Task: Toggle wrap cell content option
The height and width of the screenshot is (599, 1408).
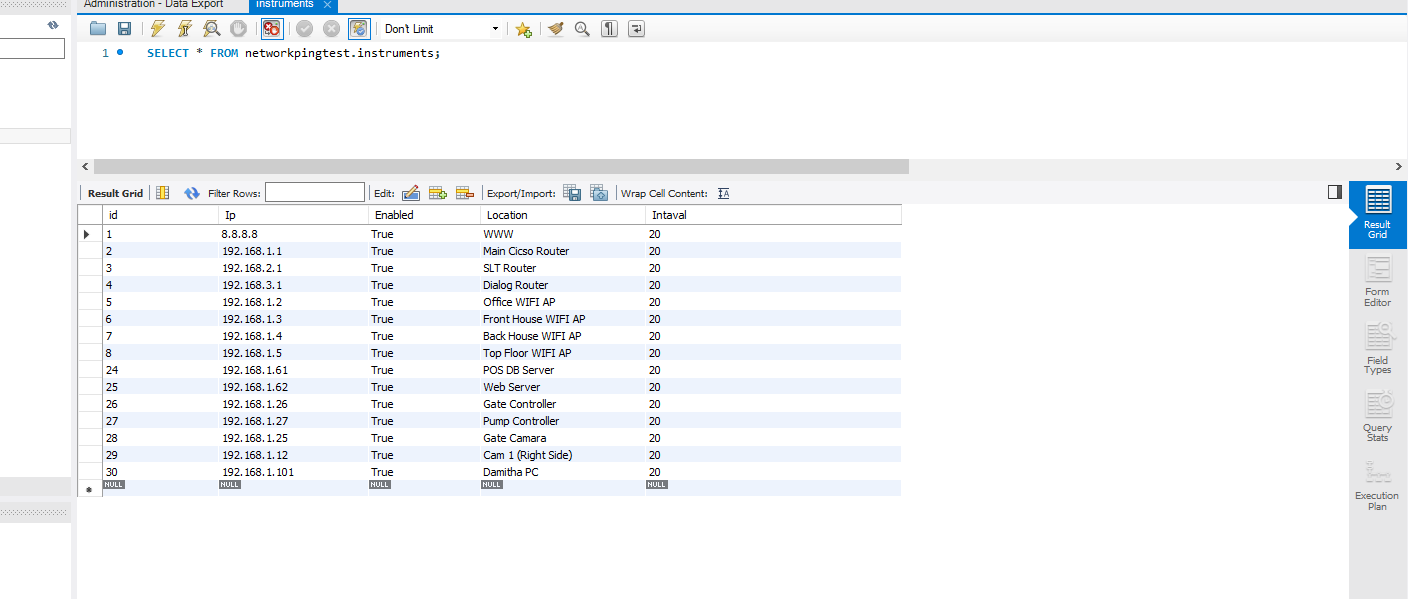Action: (724, 193)
